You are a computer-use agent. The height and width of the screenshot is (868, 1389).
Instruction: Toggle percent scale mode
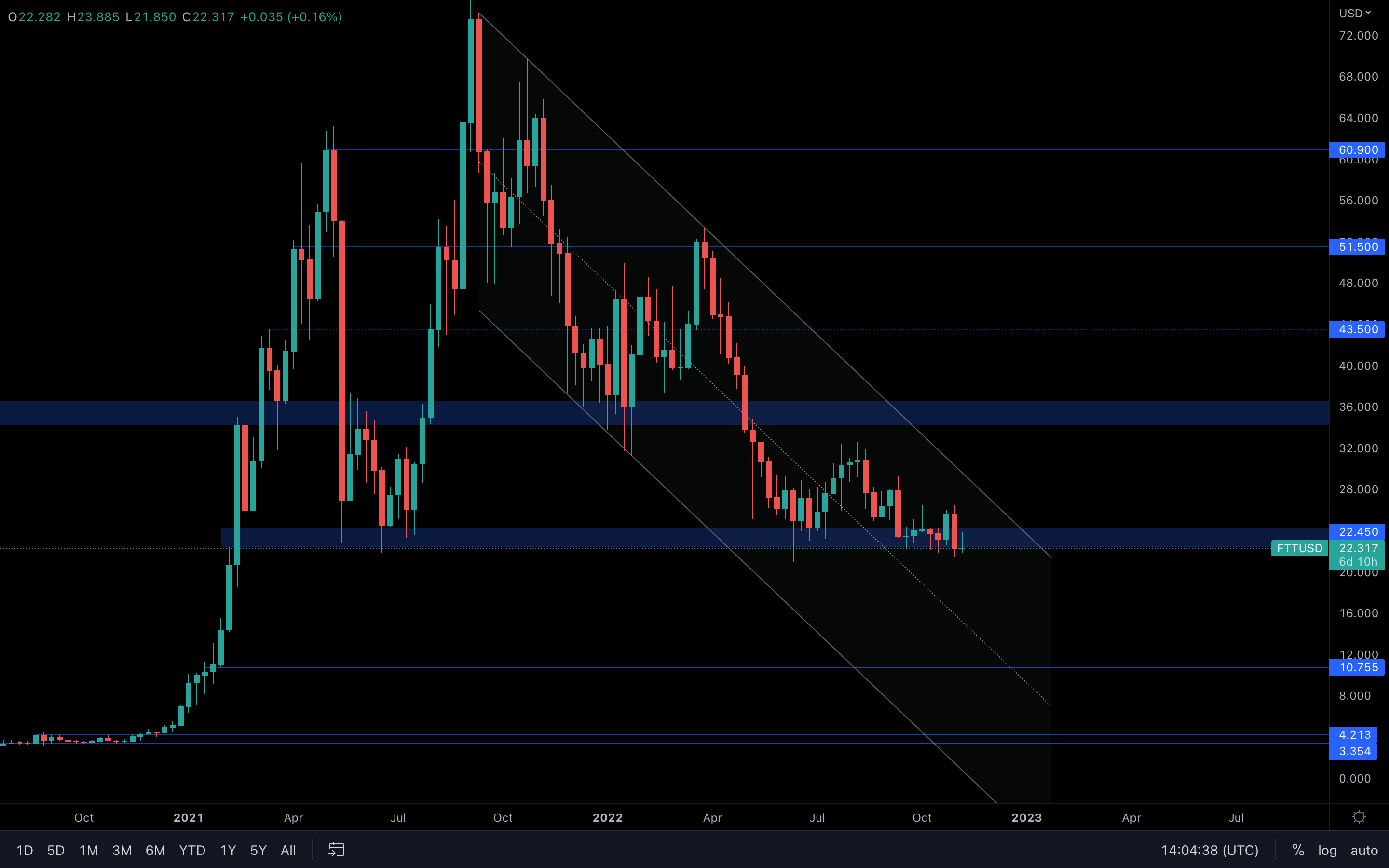tap(1298, 850)
